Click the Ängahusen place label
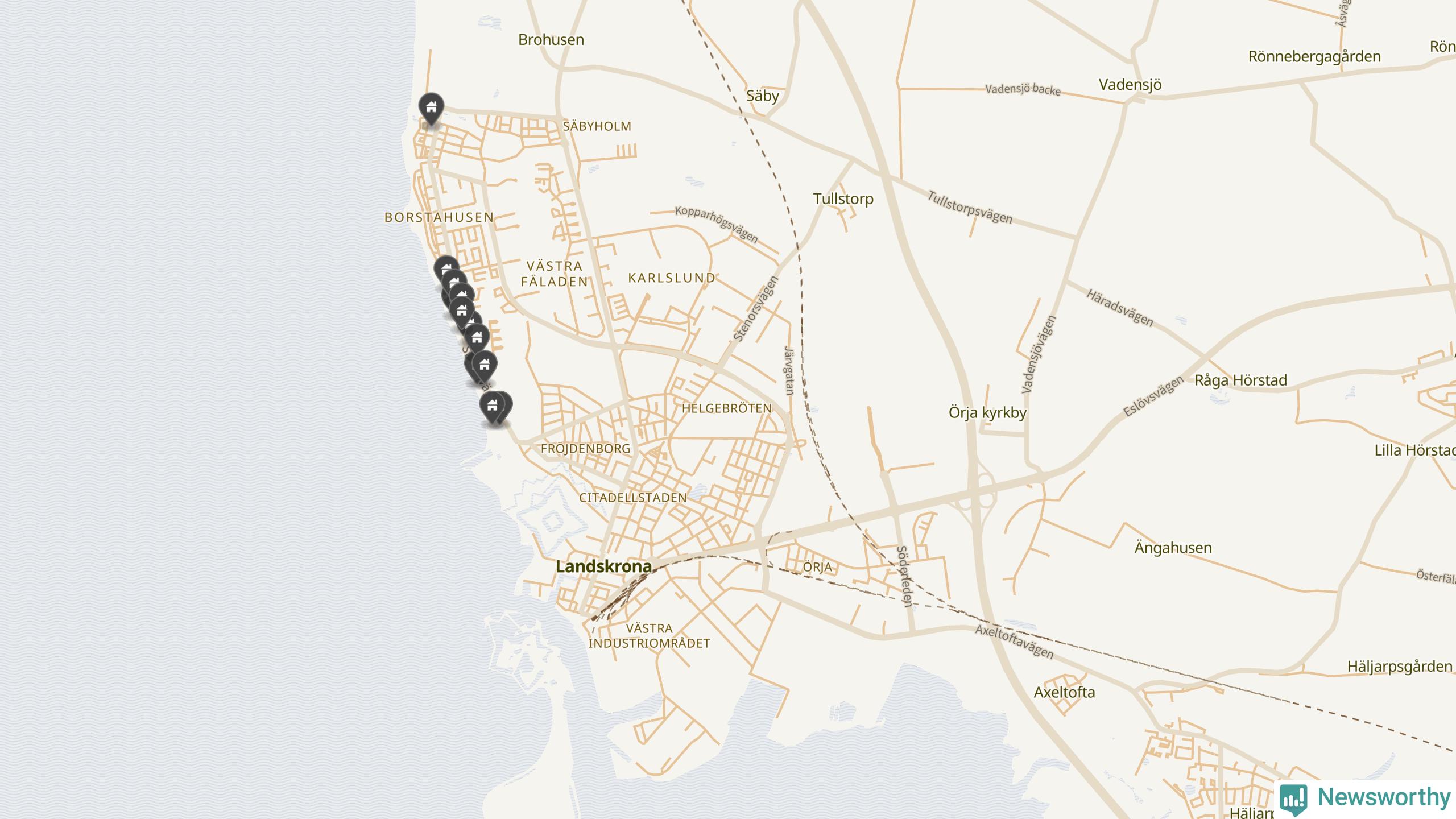1456x819 pixels. (1173, 548)
